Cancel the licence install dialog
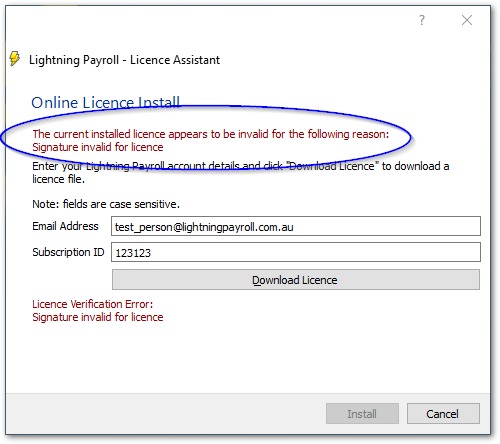The image size is (500, 444). point(443,414)
